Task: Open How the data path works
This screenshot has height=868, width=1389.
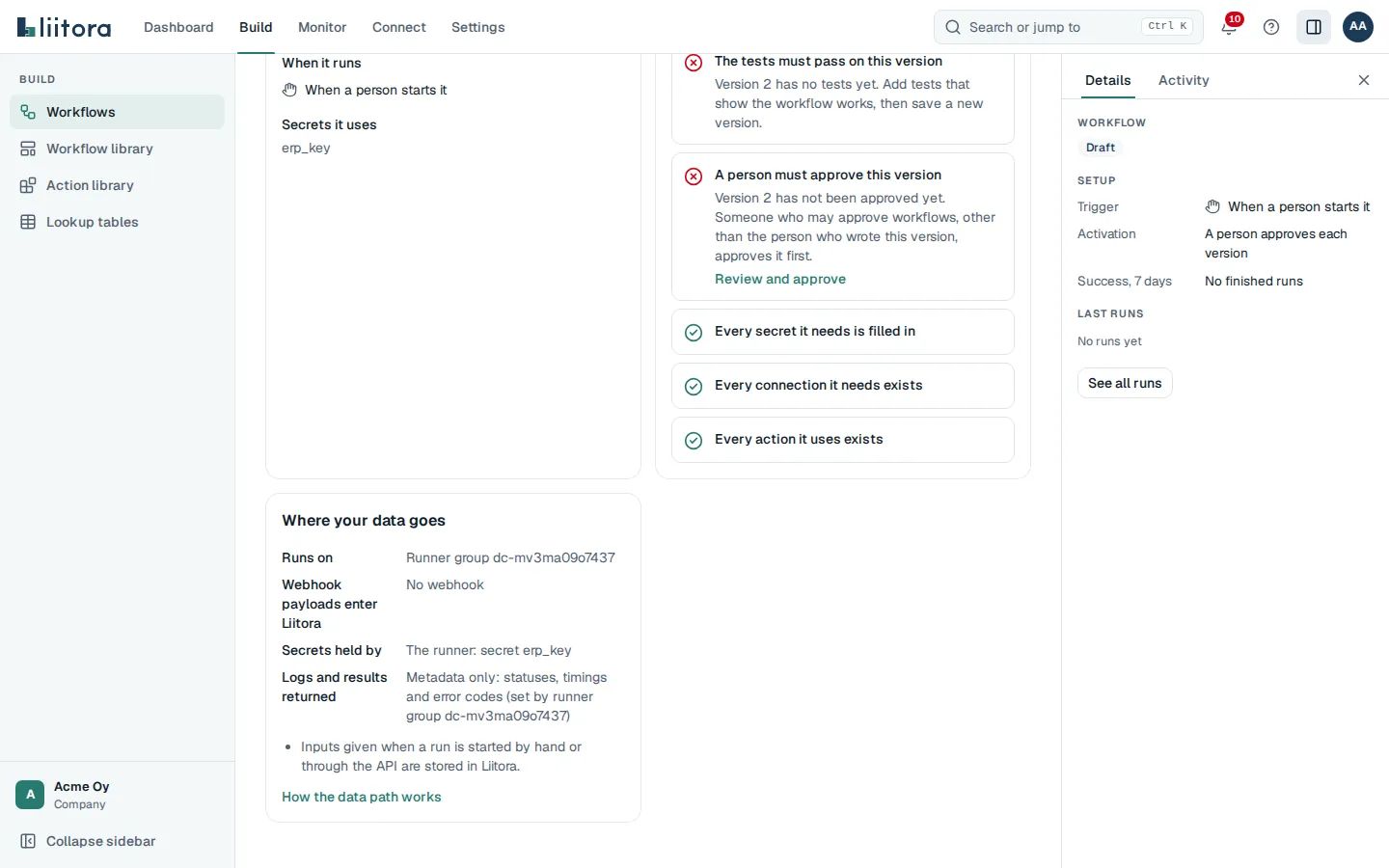Action: [x=362, y=797]
